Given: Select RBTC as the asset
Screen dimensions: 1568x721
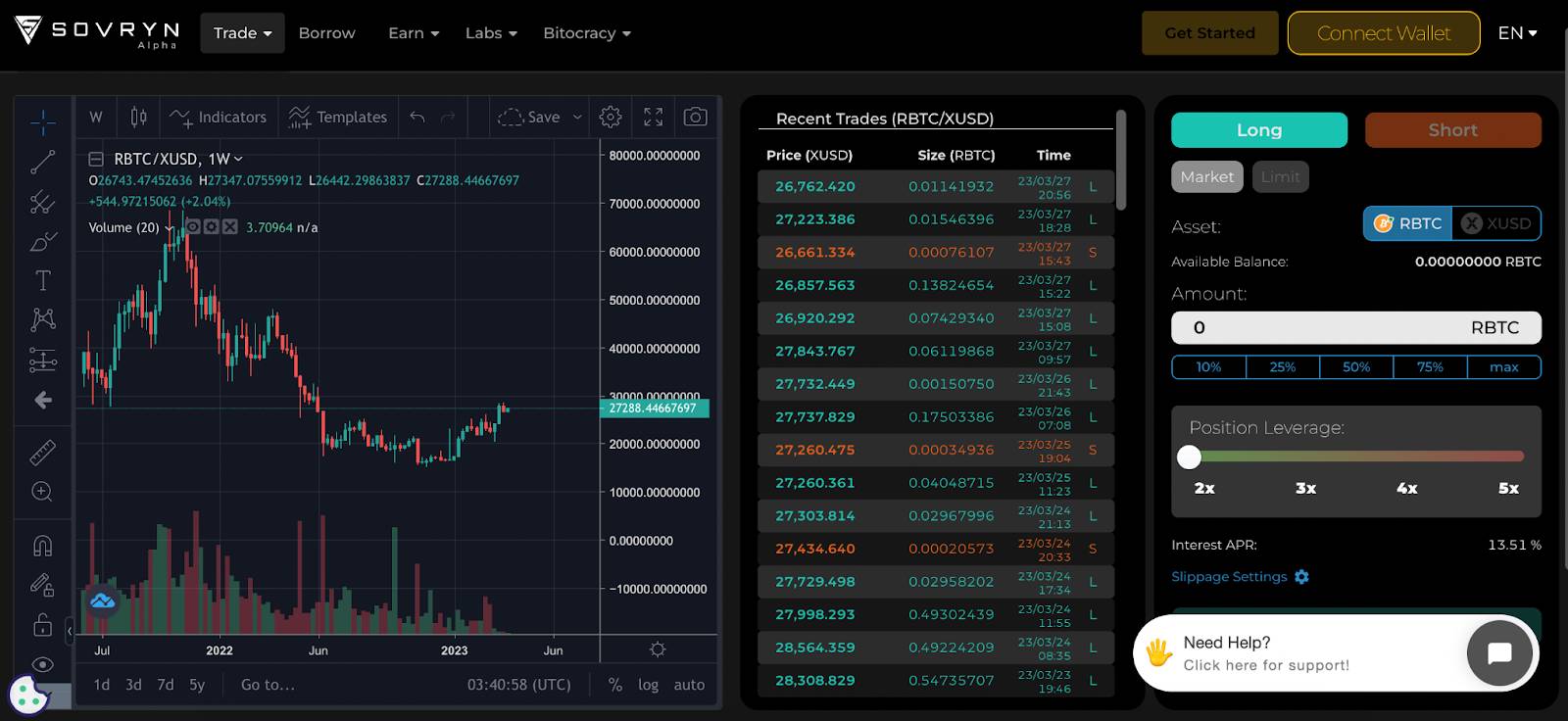Looking at the screenshot, I should point(1407,223).
